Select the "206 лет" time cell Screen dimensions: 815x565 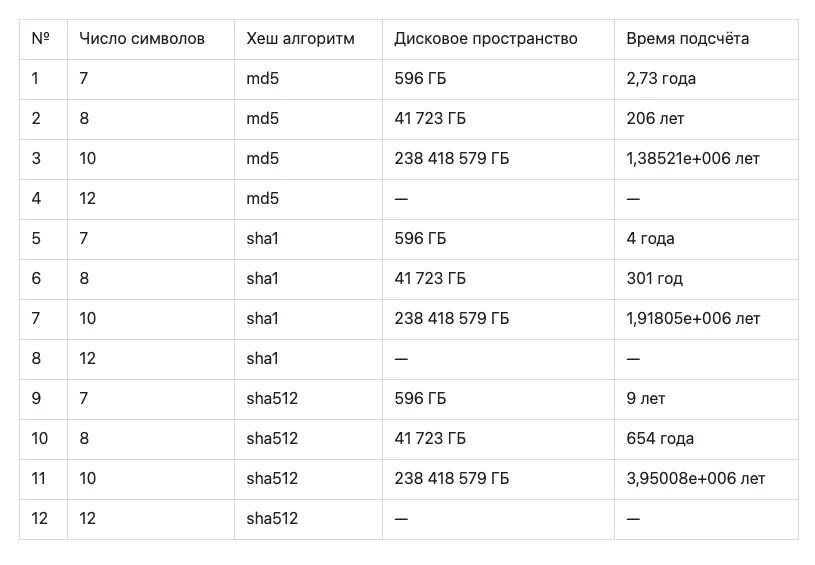[x=656, y=119]
